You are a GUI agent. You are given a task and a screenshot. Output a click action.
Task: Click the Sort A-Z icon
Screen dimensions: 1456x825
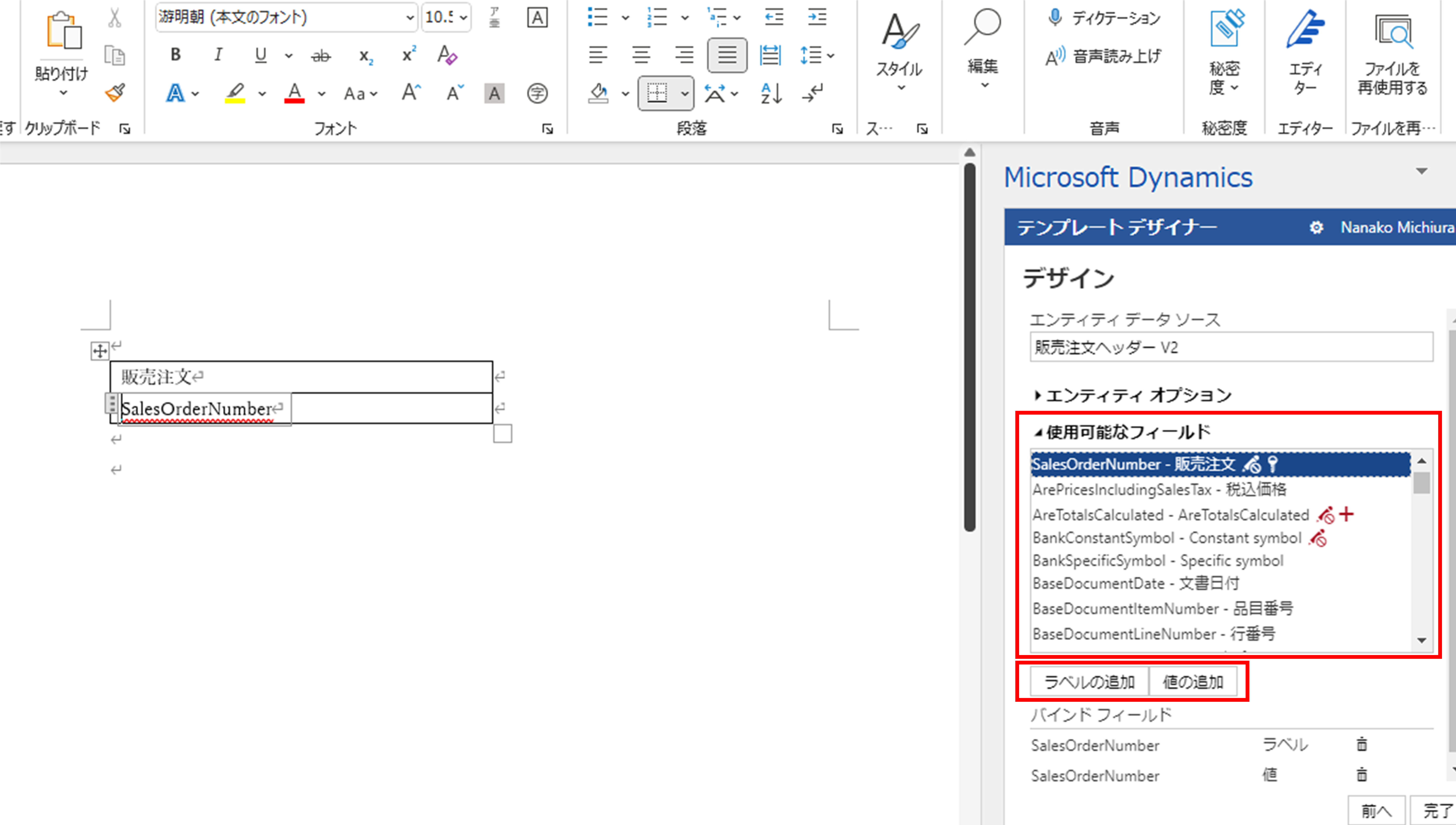click(771, 93)
